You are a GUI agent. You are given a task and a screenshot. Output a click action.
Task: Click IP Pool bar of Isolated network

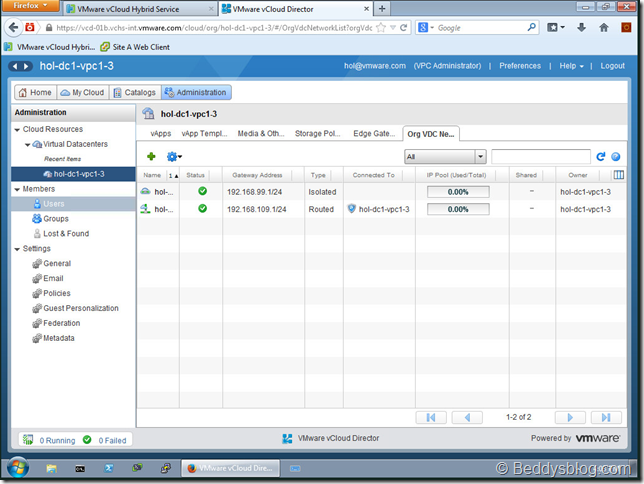(458, 192)
